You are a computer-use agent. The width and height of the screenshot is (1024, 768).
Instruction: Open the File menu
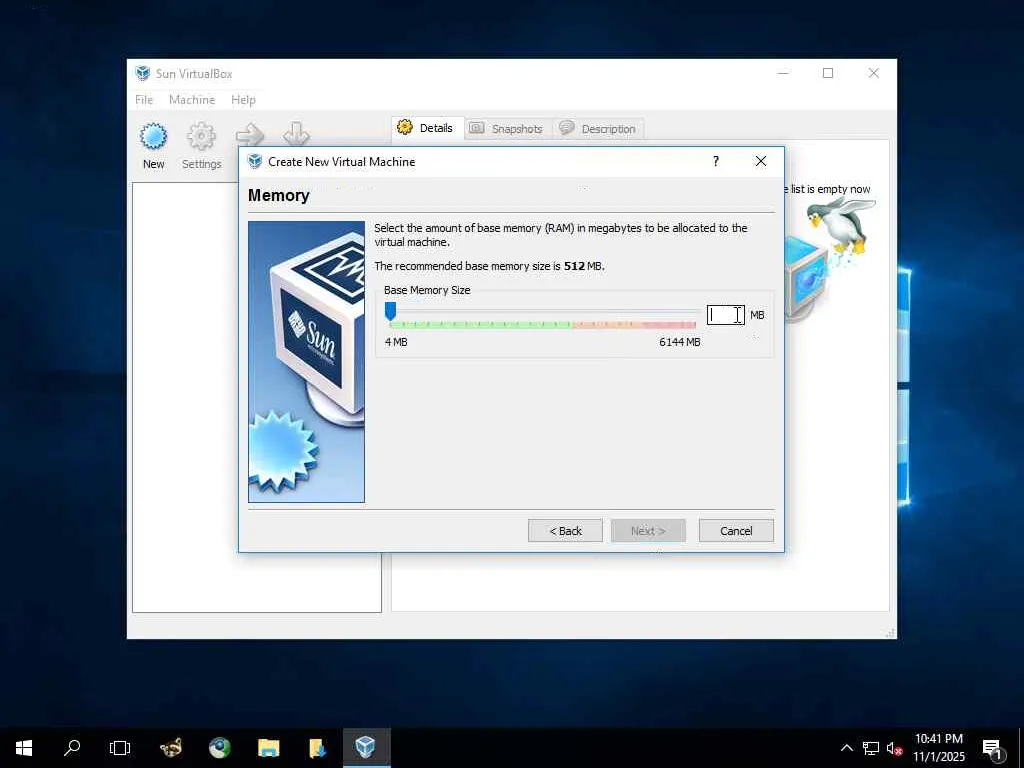pos(144,100)
